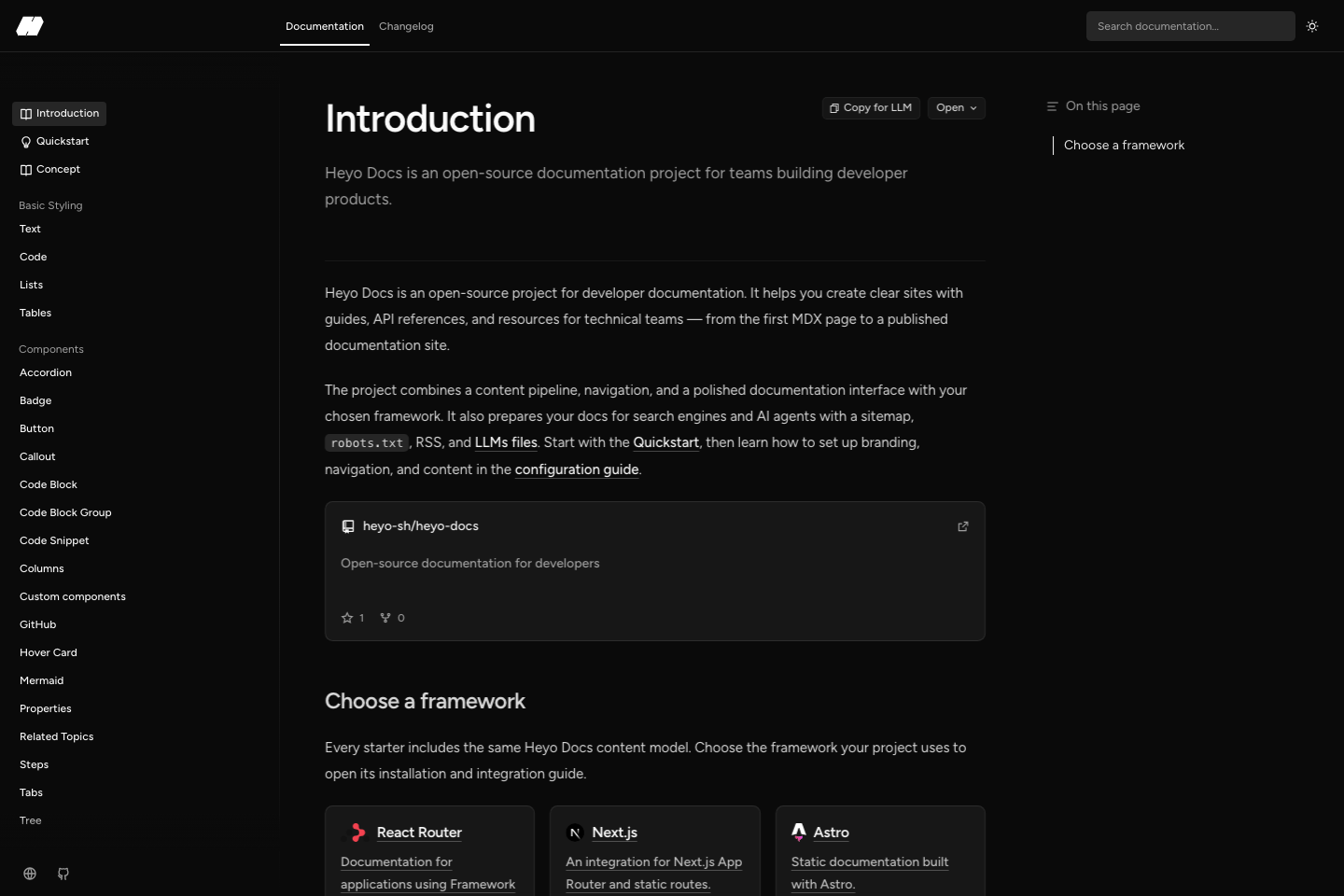
Task: Go to the Code styling page
Action: click(x=33, y=258)
